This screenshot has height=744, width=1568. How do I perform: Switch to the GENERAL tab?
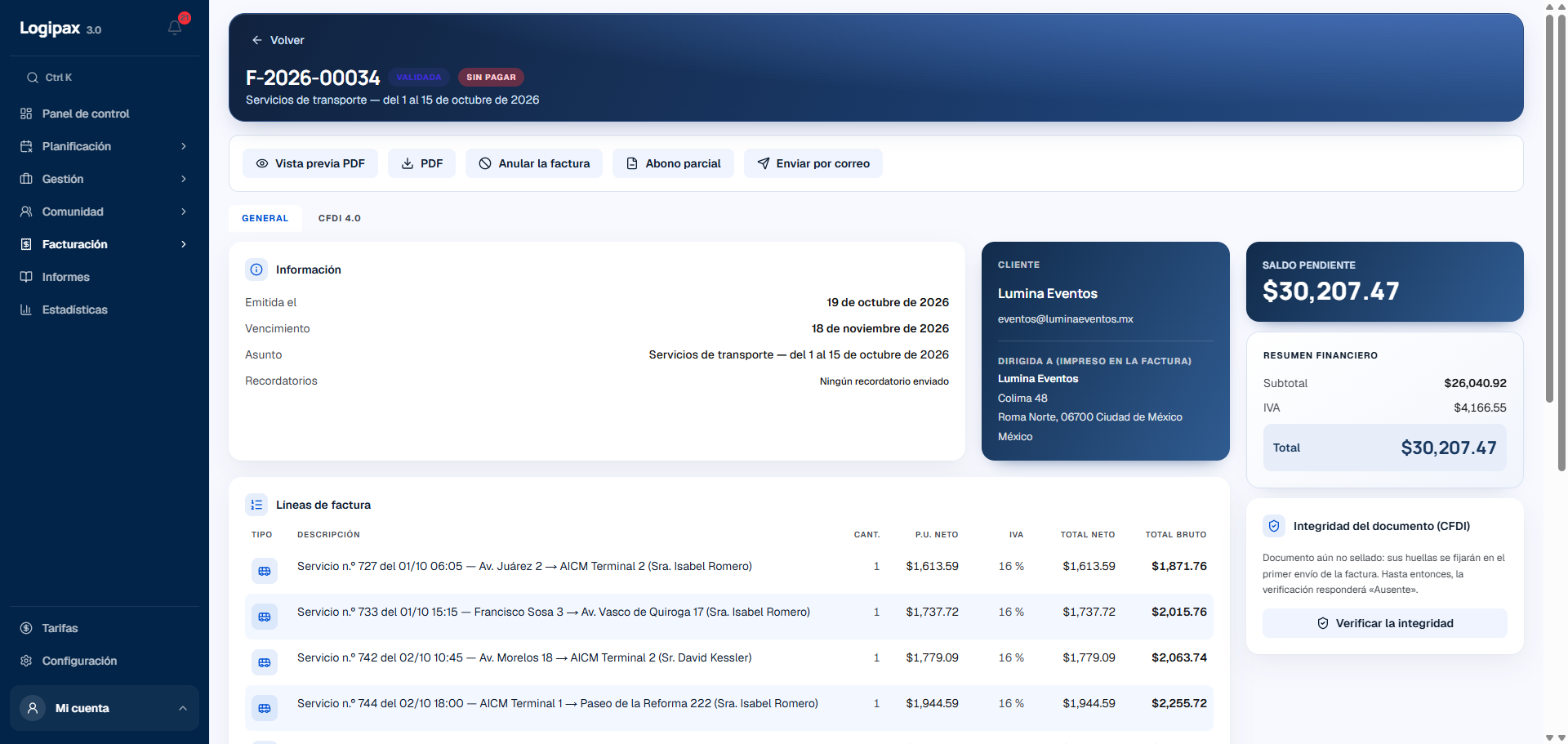click(x=265, y=218)
